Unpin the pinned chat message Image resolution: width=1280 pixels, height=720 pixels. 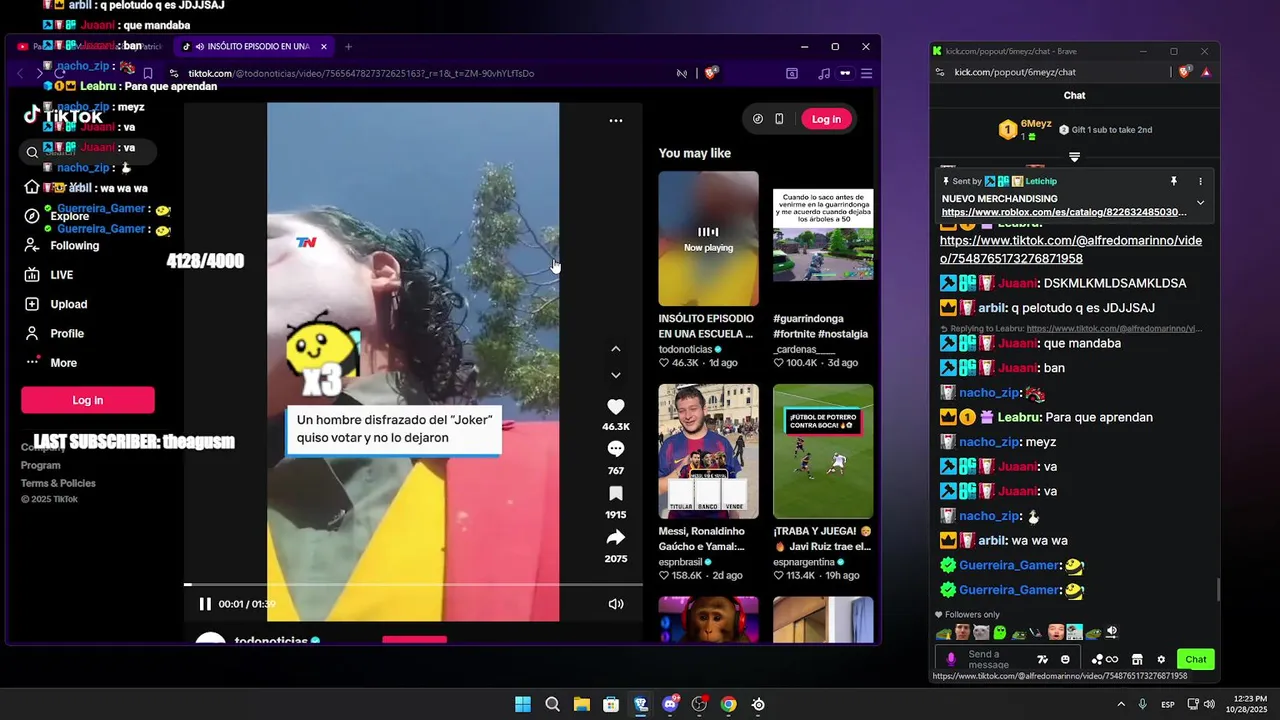(x=1174, y=181)
